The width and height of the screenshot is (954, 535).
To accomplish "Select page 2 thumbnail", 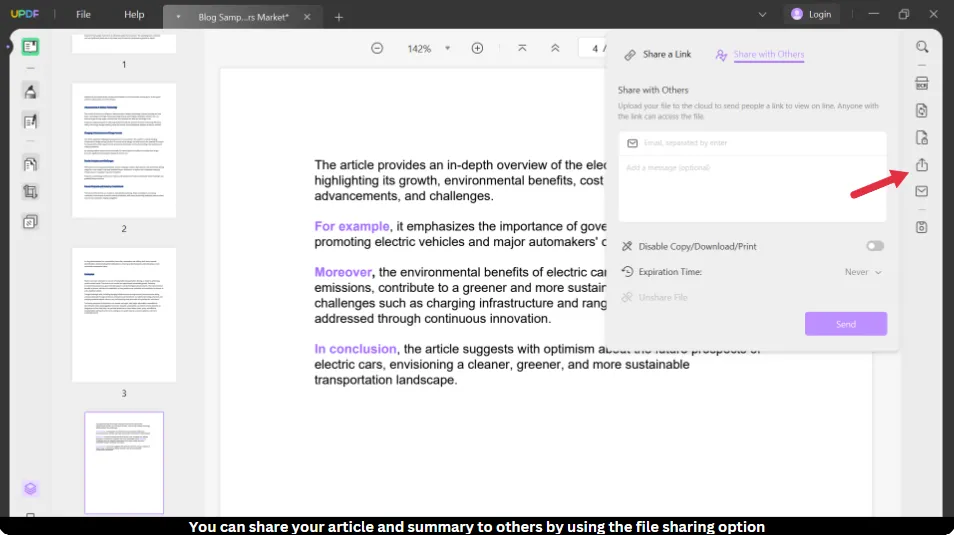I will (x=124, y=150).
